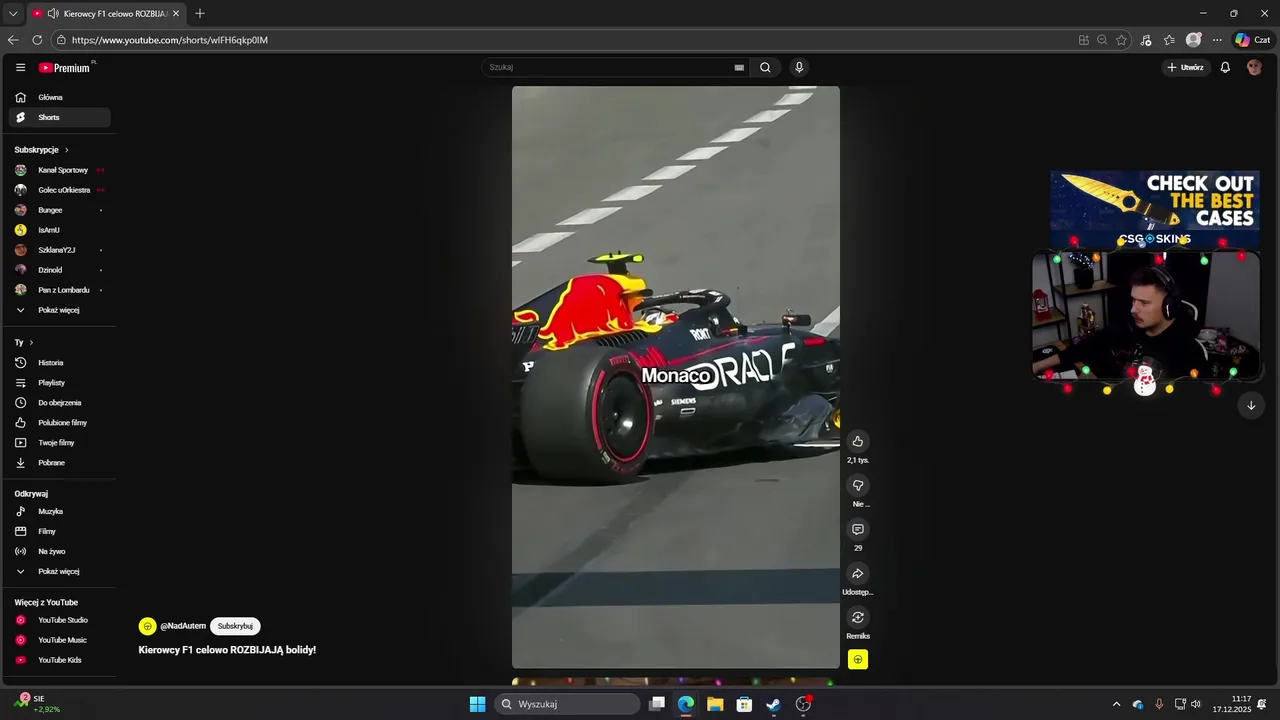Open File Explorer from taskbar

click(715, 704)
